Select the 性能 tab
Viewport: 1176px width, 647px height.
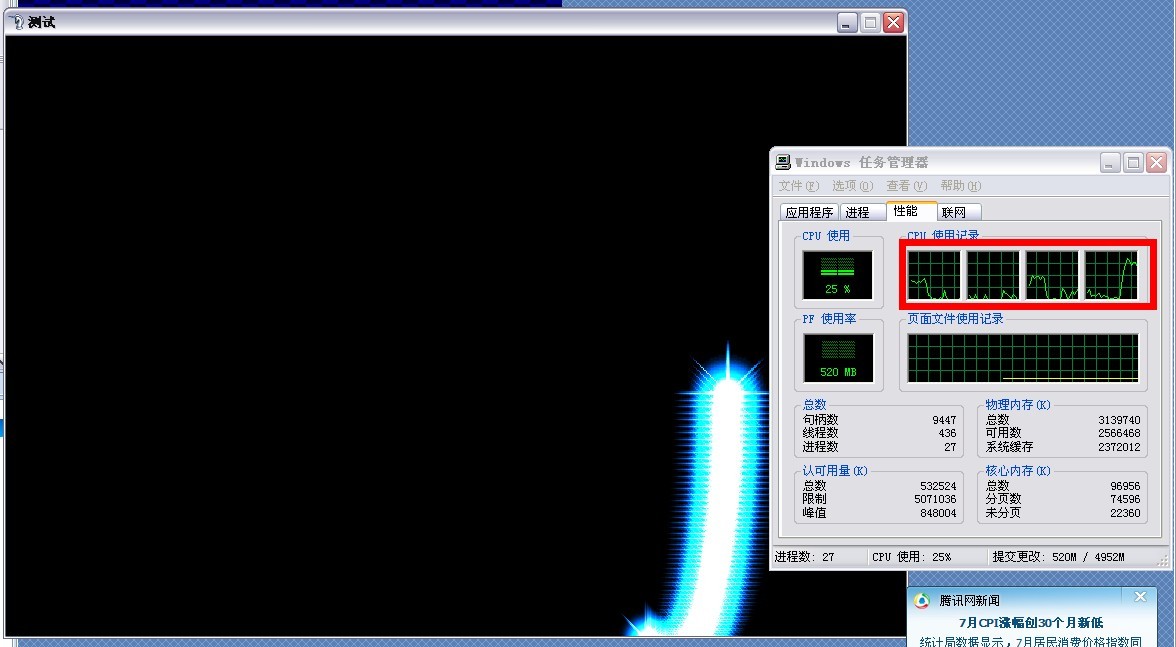click(911, 211)
